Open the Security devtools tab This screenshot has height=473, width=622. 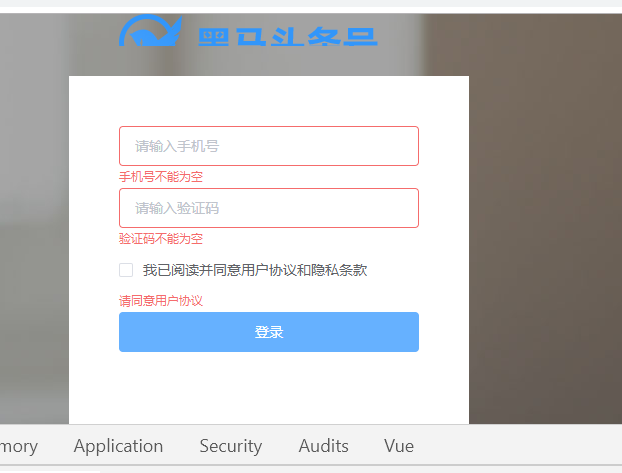[x=230, y=446]
